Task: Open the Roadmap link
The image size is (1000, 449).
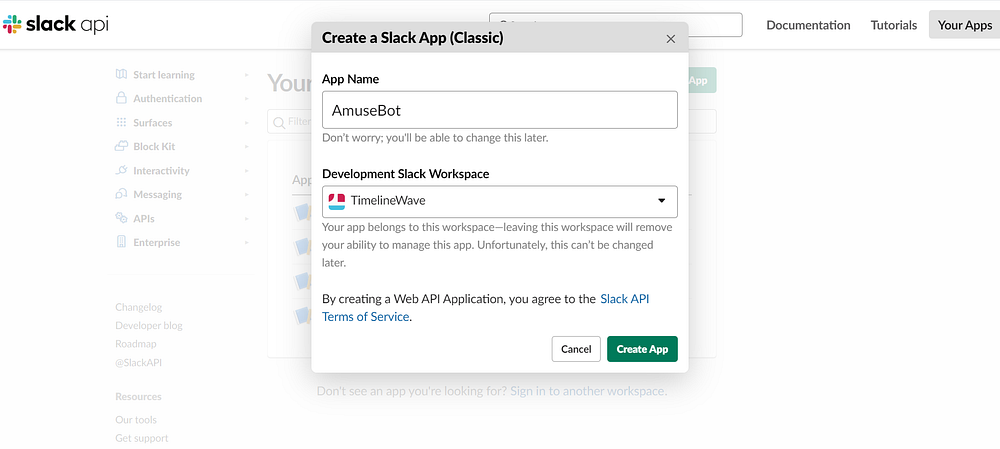Action: pos(136,344)
